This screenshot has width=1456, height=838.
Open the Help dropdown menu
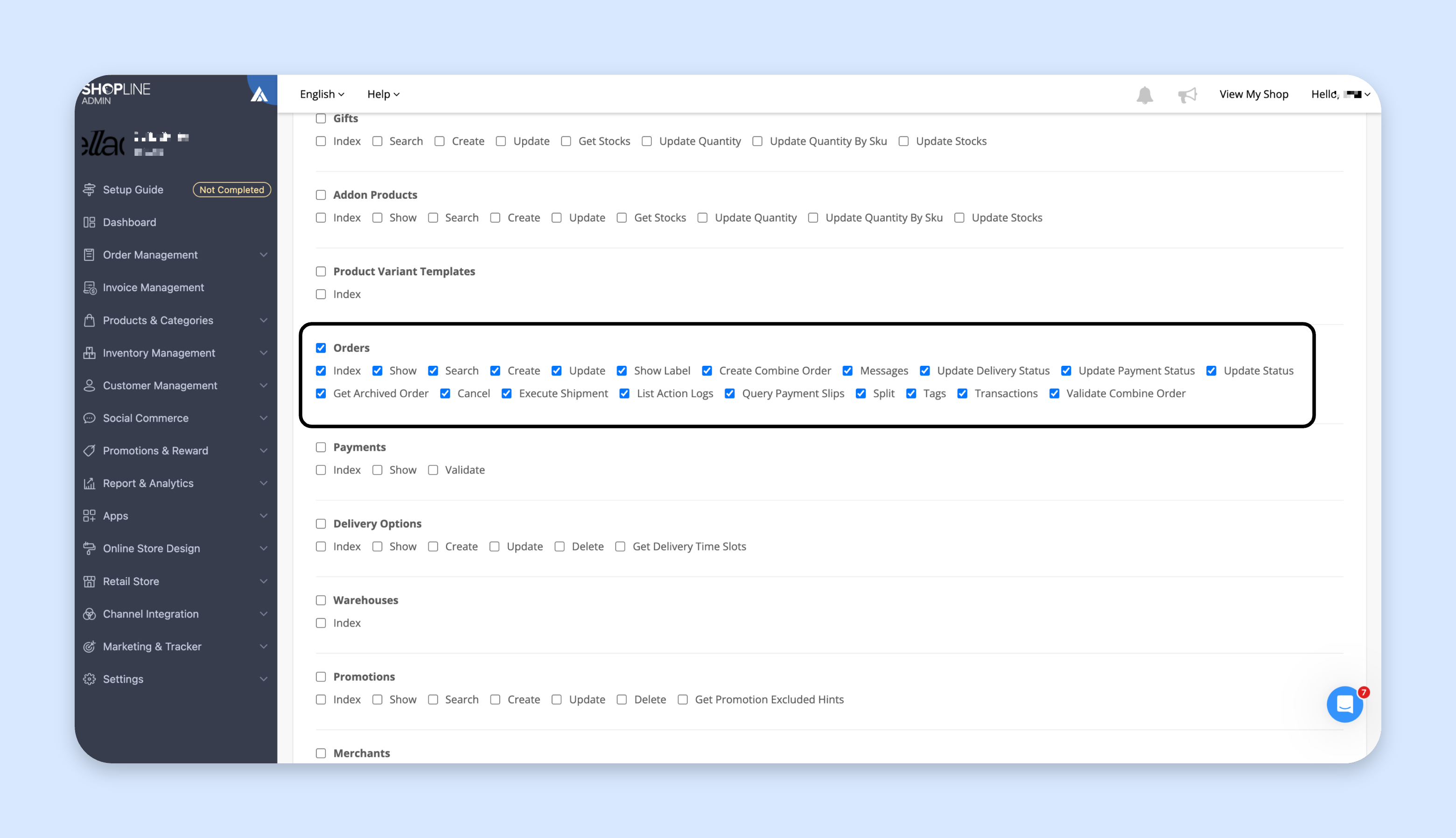383,94
